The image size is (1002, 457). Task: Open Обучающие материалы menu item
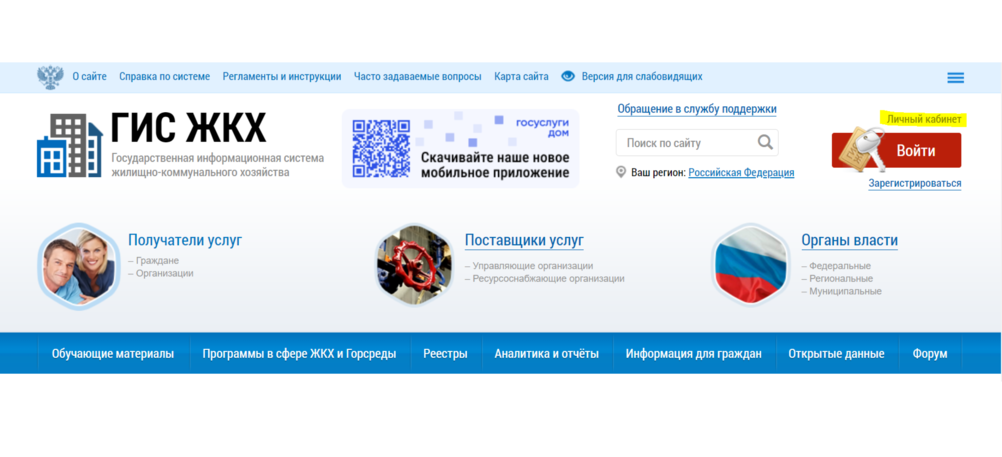click(x=113, y=353)
